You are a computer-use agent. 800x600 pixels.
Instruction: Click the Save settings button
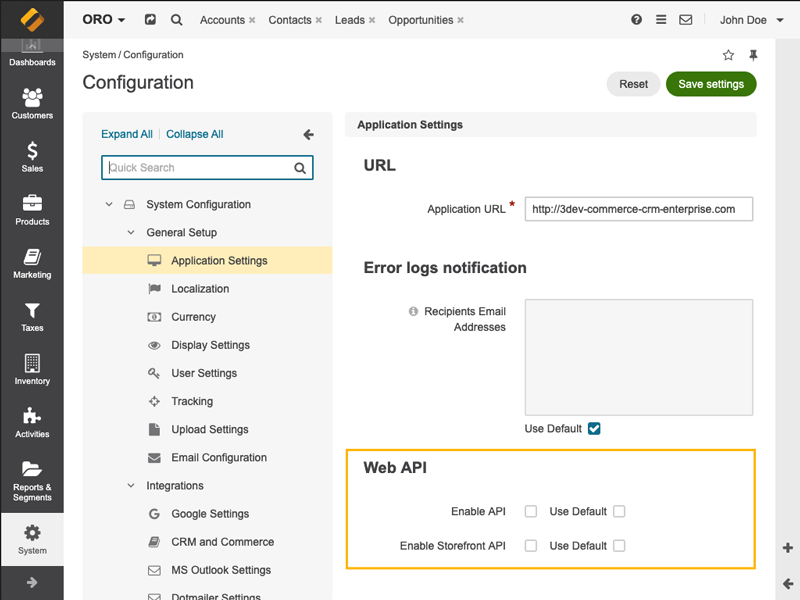pos(711,84)
